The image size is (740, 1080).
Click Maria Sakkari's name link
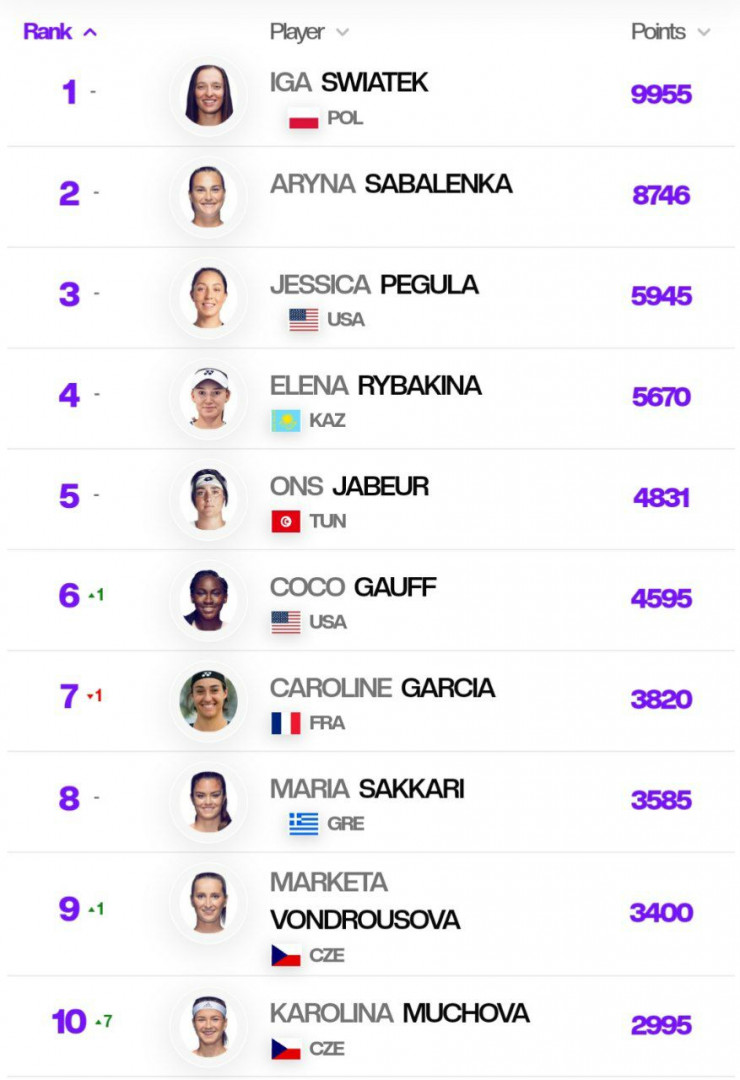pyautogui.click(x=367, y=789)
